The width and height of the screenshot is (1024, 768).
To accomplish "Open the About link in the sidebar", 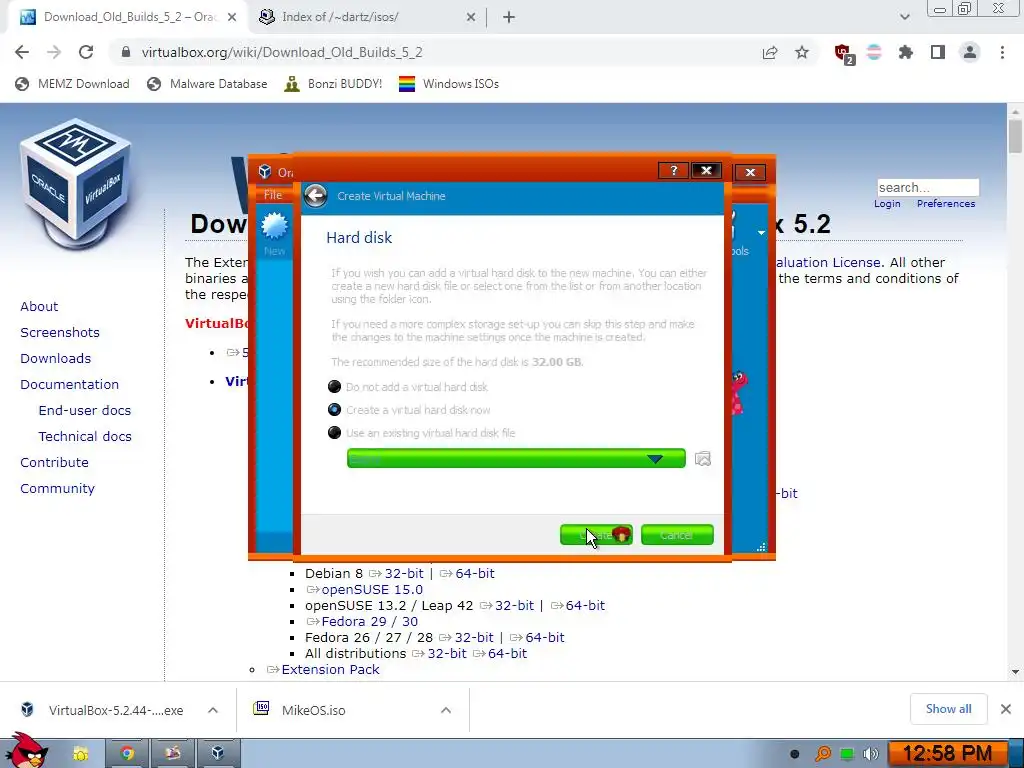I will (x=39, y=306).
